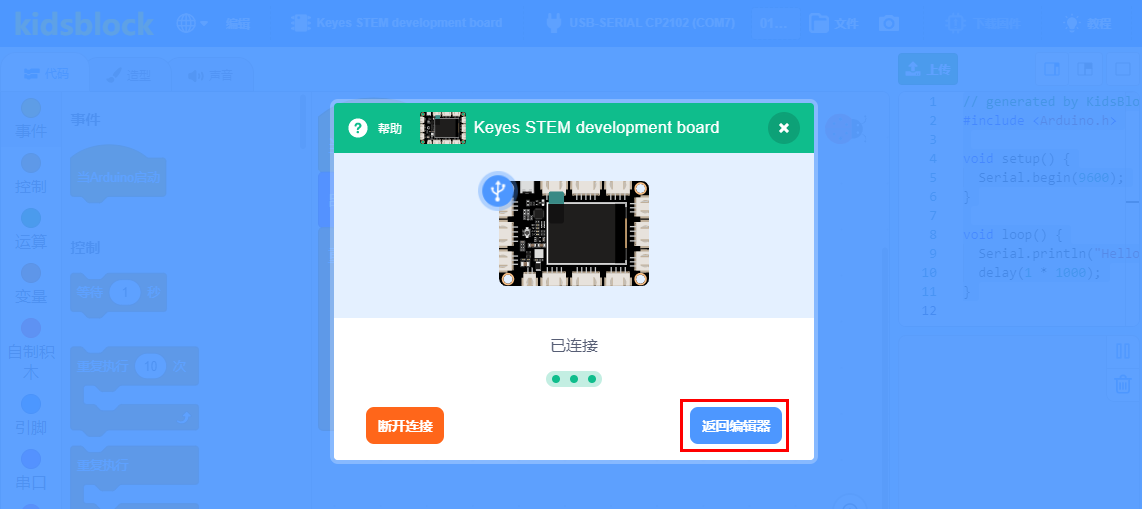The height and width of the screenshot is (509, 1142).
Task: Select the second stage layout icon
Action: click(1084, 69)
